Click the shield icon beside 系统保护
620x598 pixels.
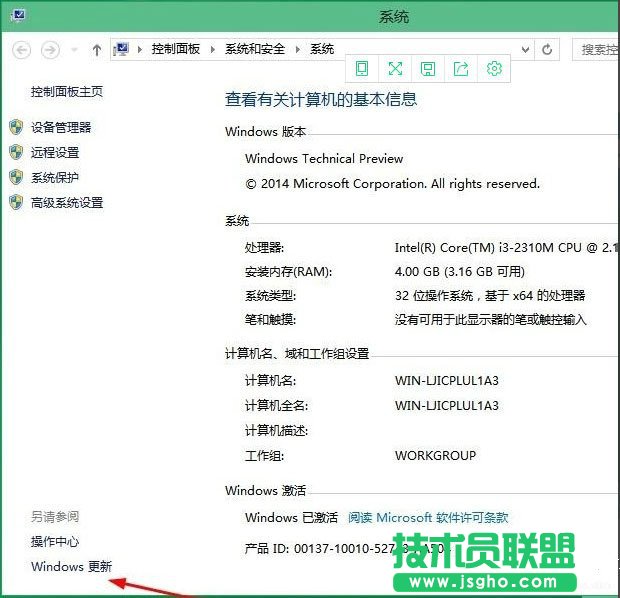pos(16,178)
